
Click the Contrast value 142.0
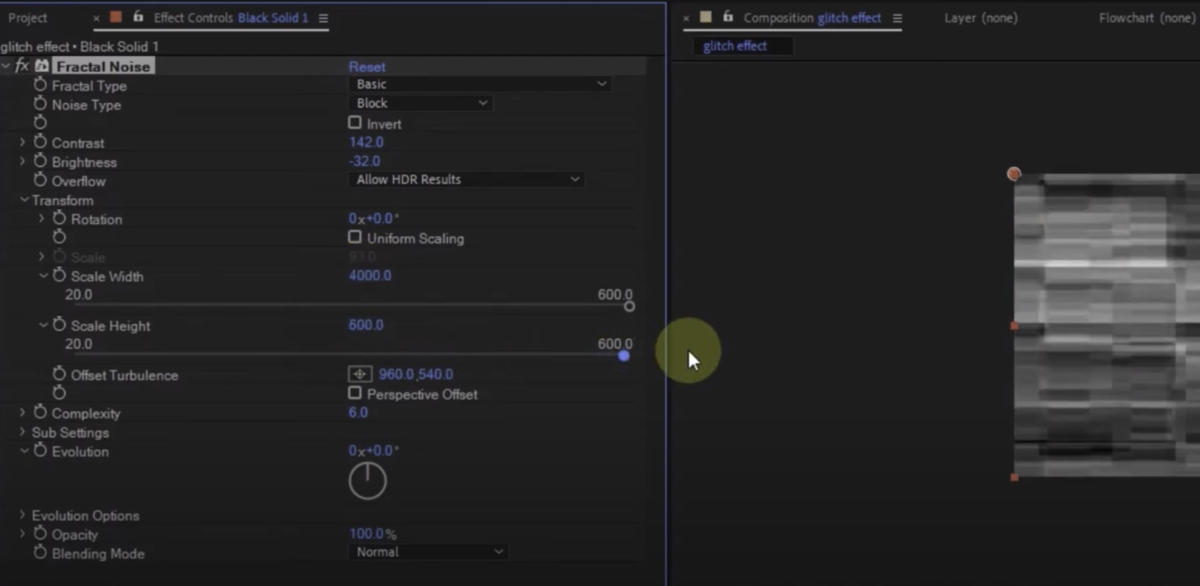[x=366, y=142]
